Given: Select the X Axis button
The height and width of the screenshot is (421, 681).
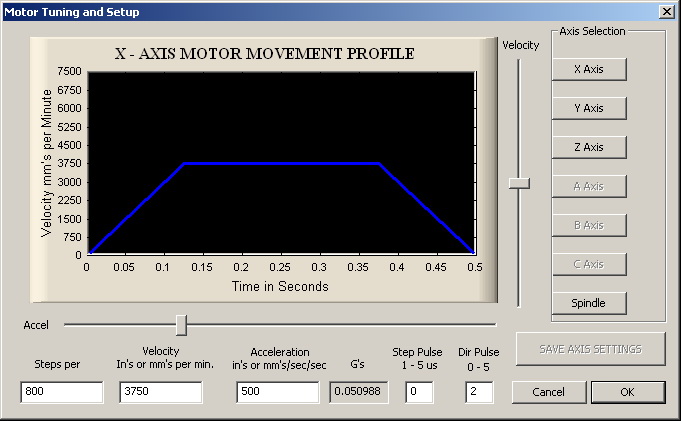Looking at the screenshot, I should pos(589,69).
